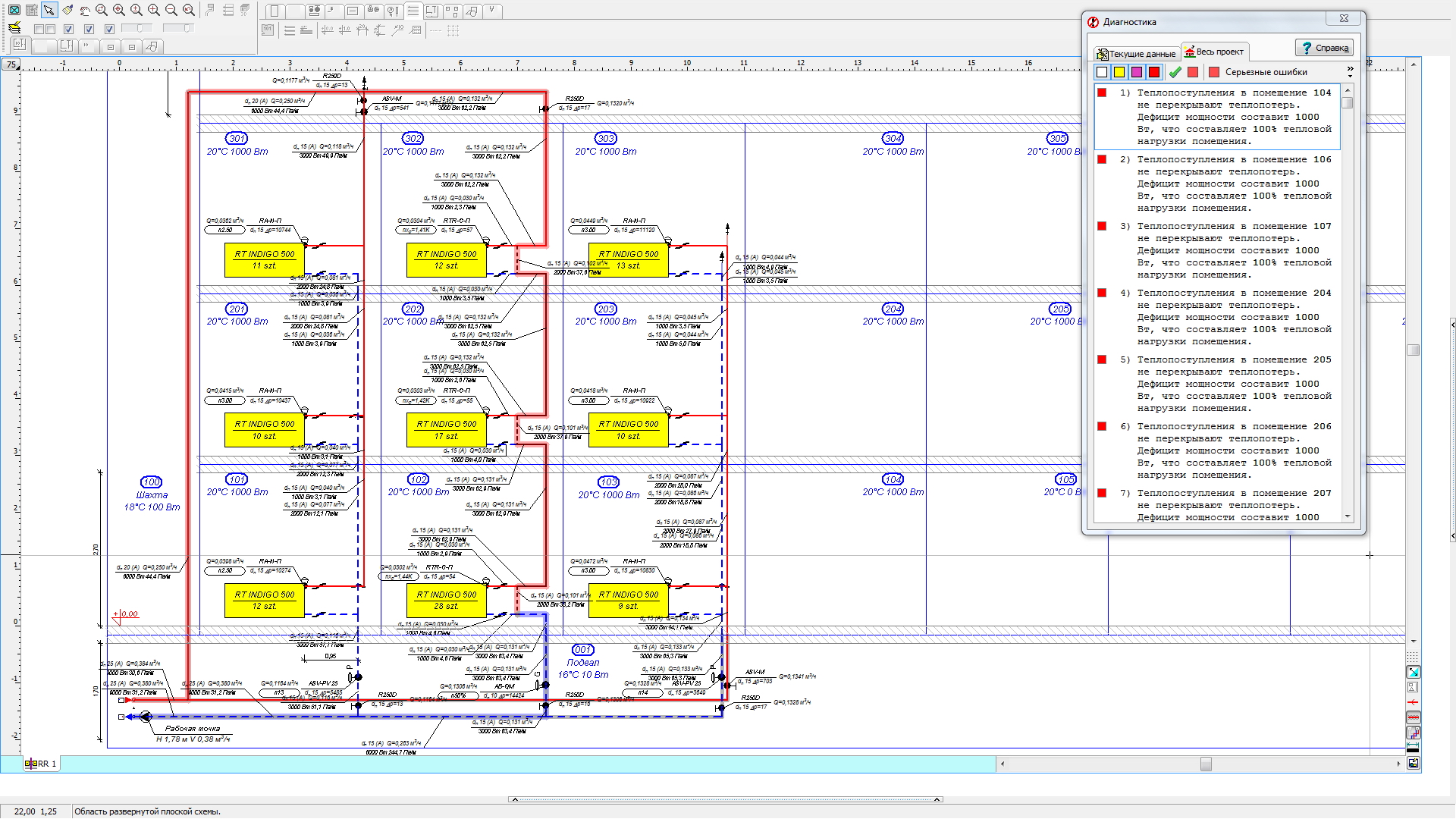Toggle the third checked checkbox in toolbar
Image resolution: width=1456 pixels, height=819 pixels.
point(109,29)
